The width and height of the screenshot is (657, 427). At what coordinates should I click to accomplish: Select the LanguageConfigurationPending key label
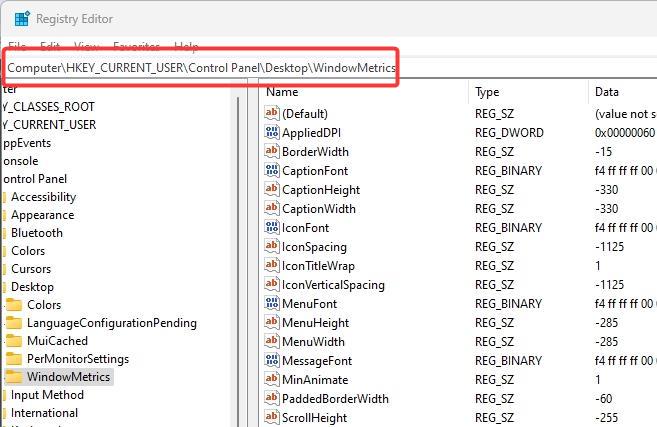(112, 323)
